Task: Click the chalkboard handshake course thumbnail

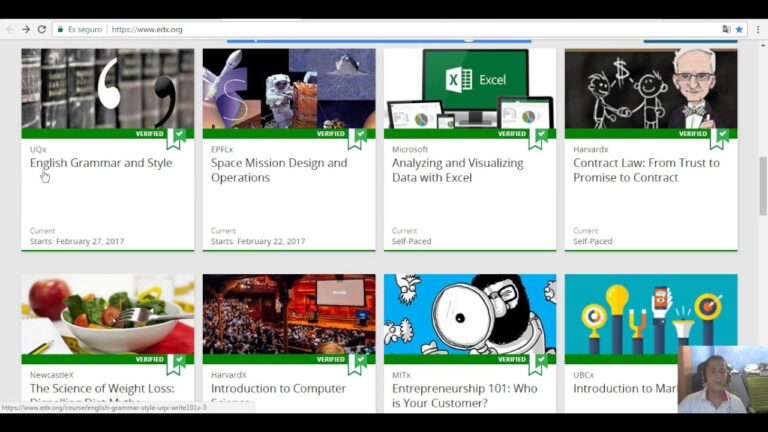Action: tap(651, 89)
